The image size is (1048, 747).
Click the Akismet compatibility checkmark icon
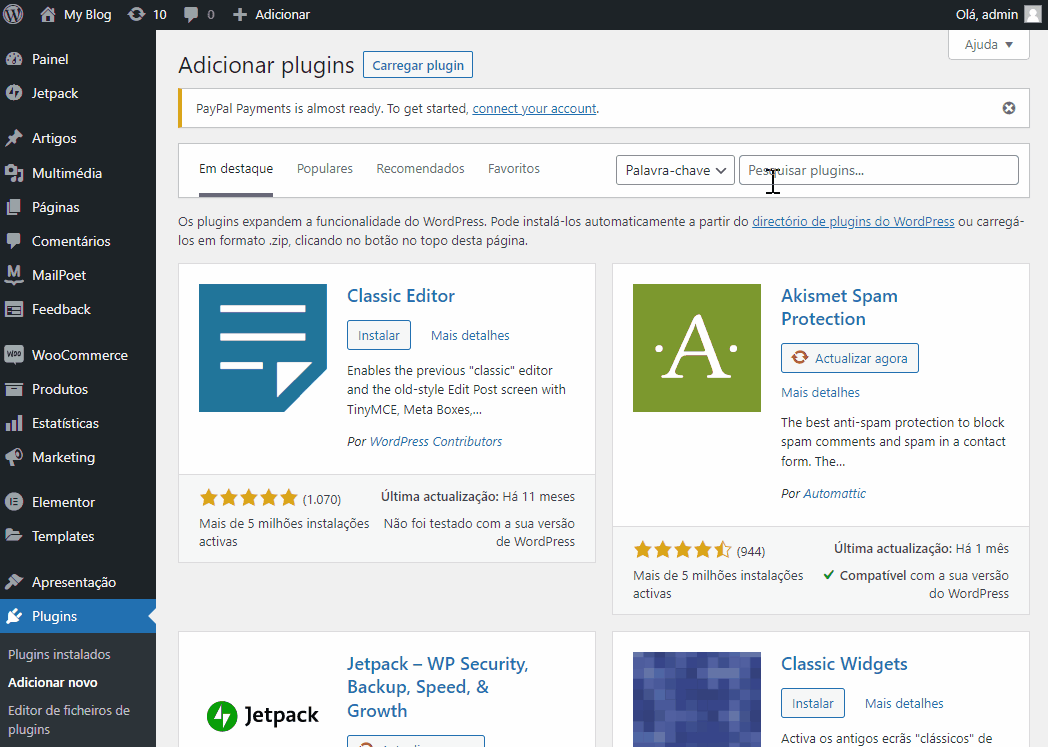[829, 575]
